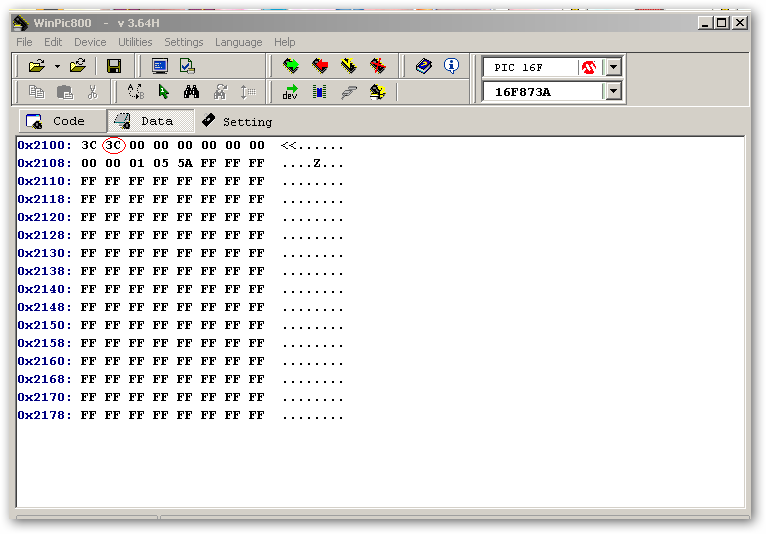Click the ASCII text '....Z...' in second row
Image resolution: width=766 pixels, height=534 pixels.
(313, 164)
